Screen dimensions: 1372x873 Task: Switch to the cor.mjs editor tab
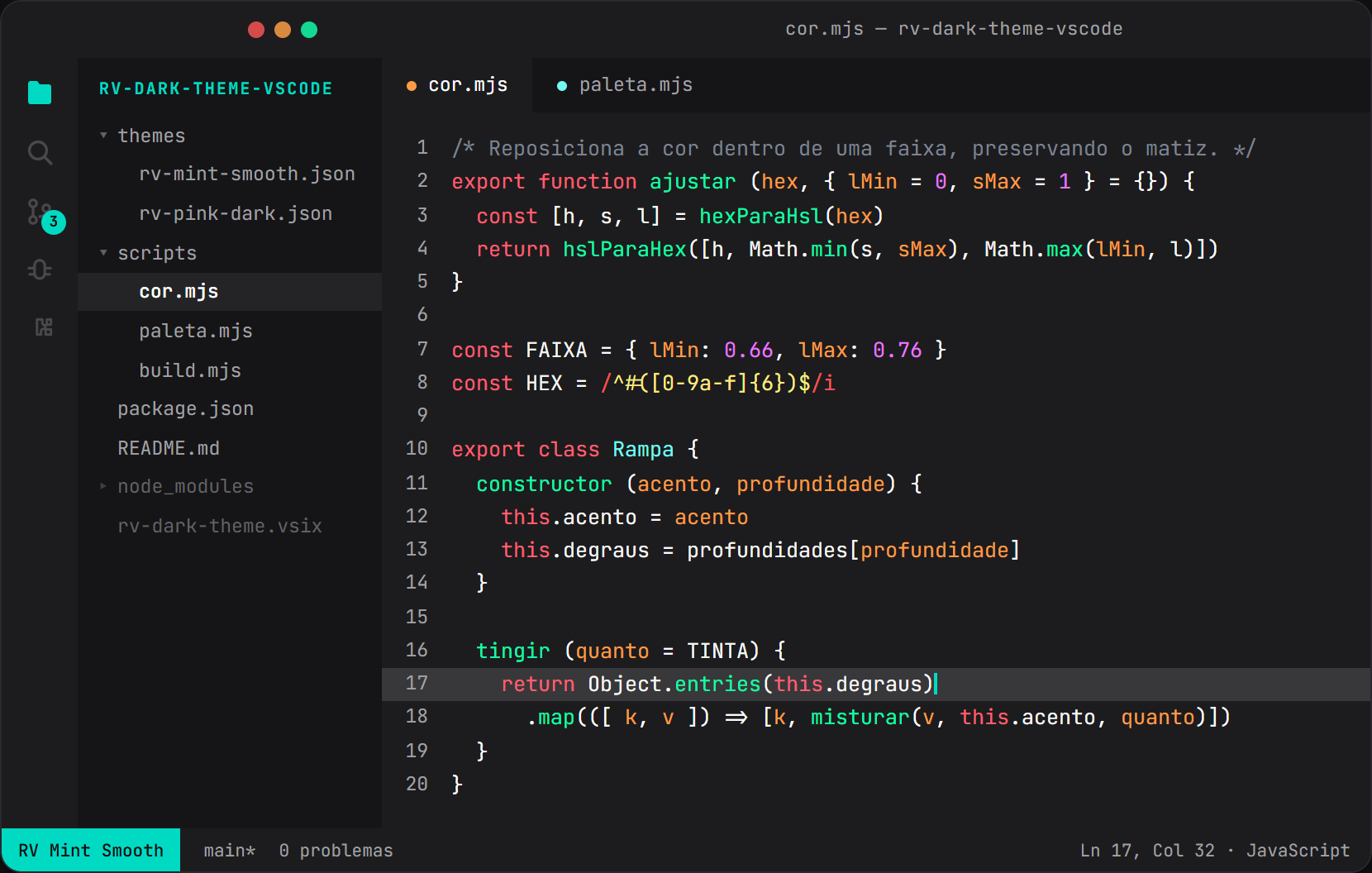(457, 85)
